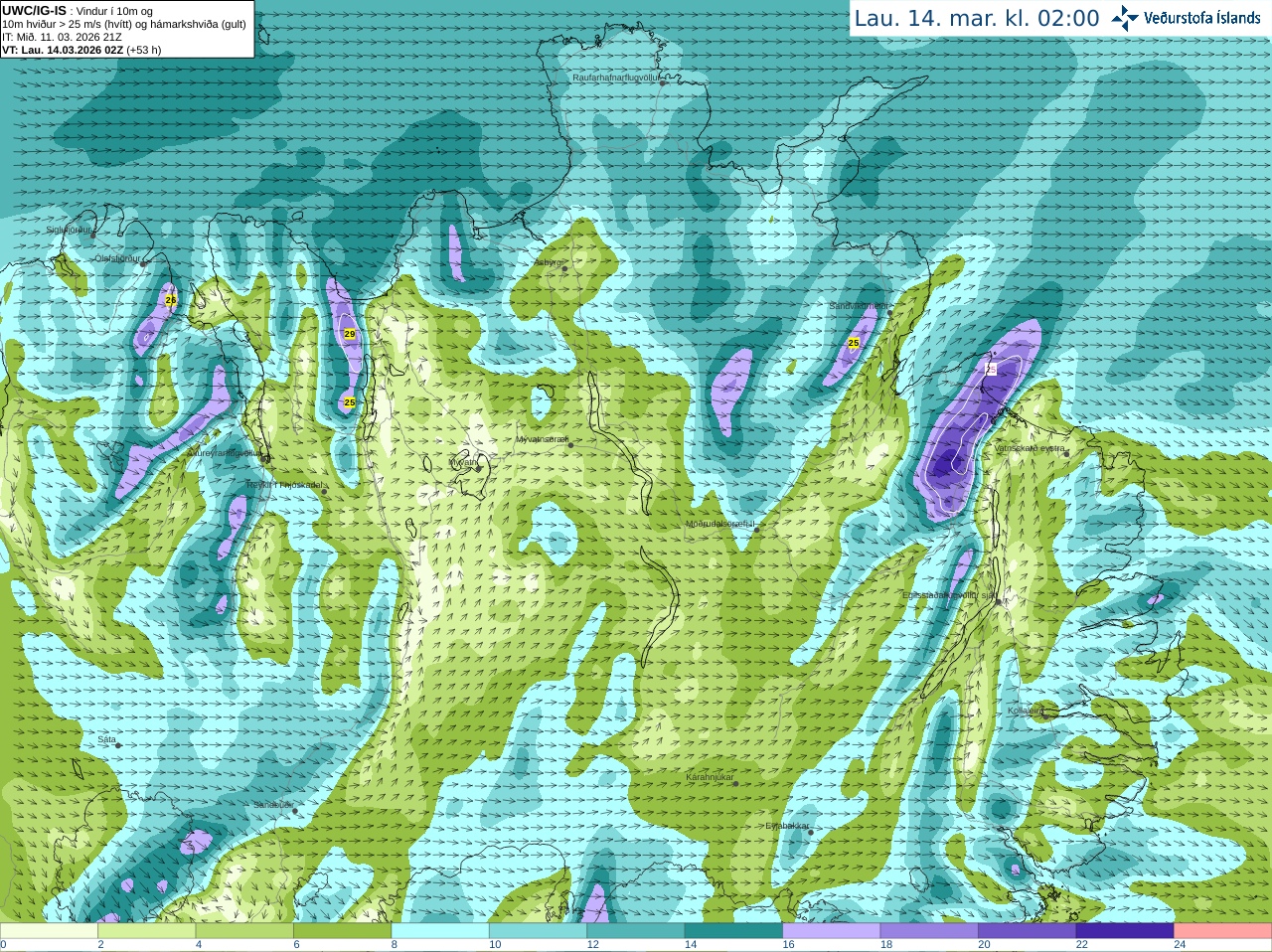Select the Reykir í Fnjóskadal station label
The image size is (1272, 952).
click(x=284, y=485)
